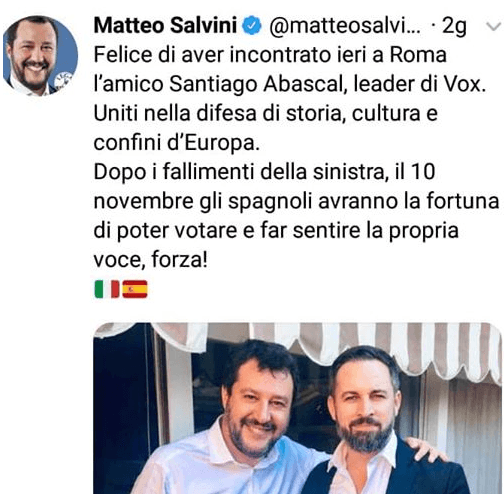Open the Matteo Salvini display name
Image resolution: width=504 pixels, height=494 pixels.
coord(165,25)
